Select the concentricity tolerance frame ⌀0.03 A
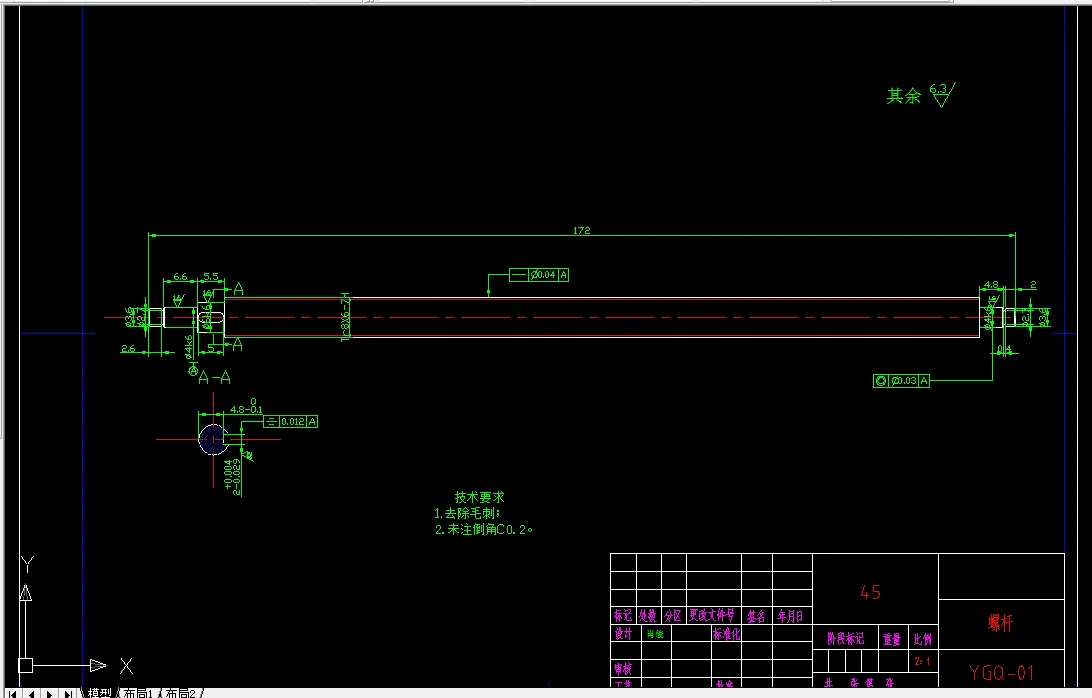Viewport: 1092px width, 698px height. [901, 380]
